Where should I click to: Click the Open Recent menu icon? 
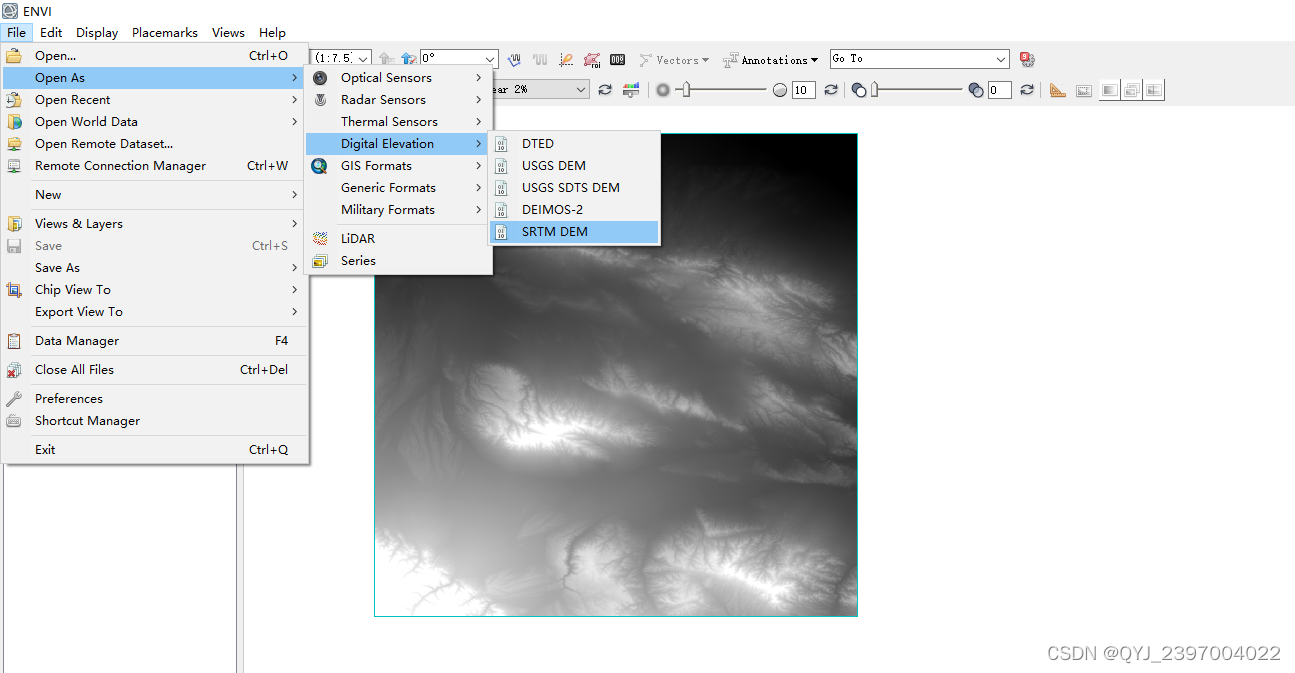[14, 100]
